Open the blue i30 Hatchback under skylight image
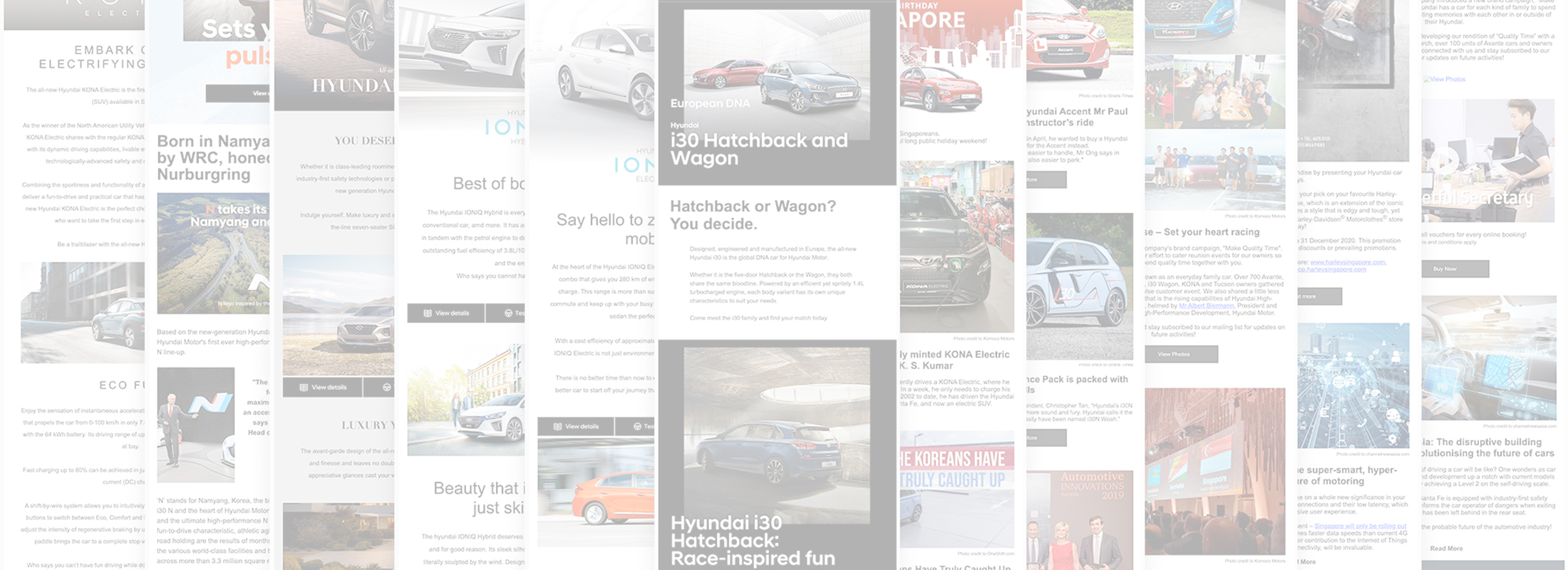 click(777, 435)
